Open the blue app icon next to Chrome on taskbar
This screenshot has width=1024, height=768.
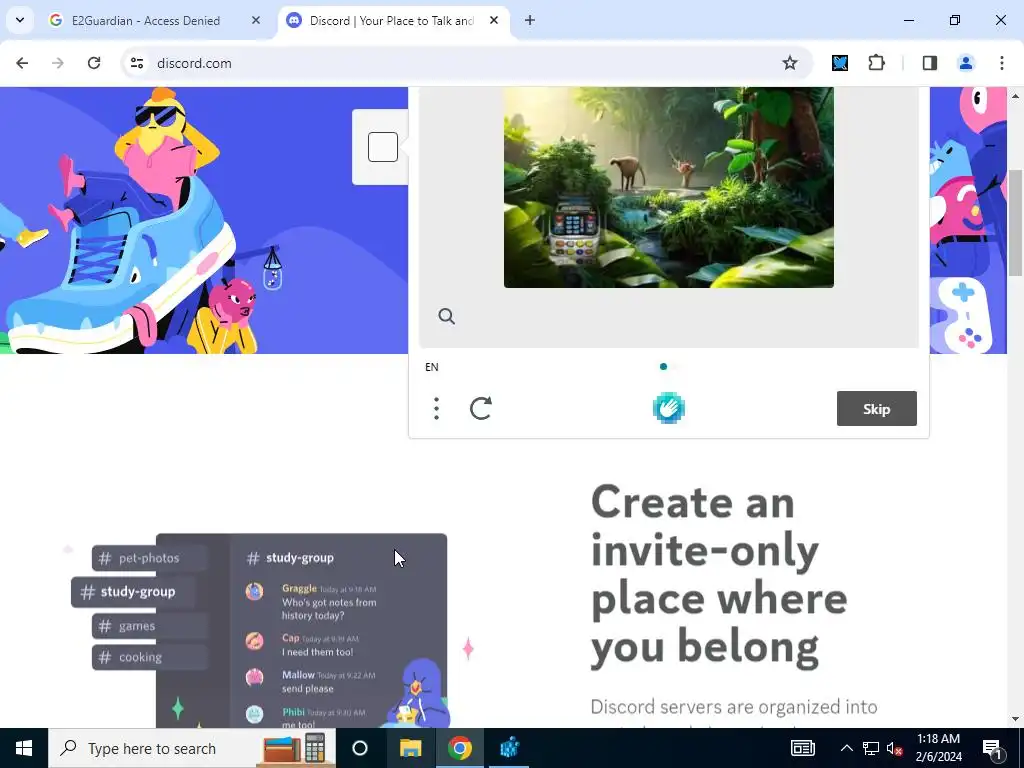pyautogui.click(x=509, y=748)
